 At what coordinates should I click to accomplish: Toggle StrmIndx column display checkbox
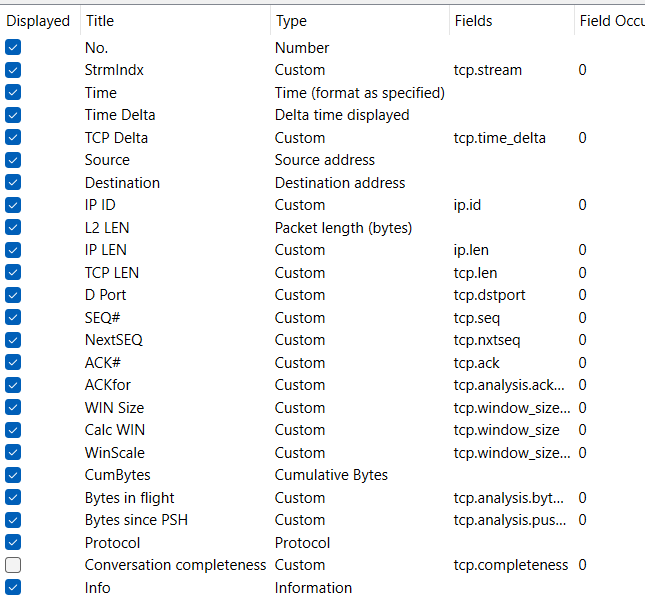13,70
